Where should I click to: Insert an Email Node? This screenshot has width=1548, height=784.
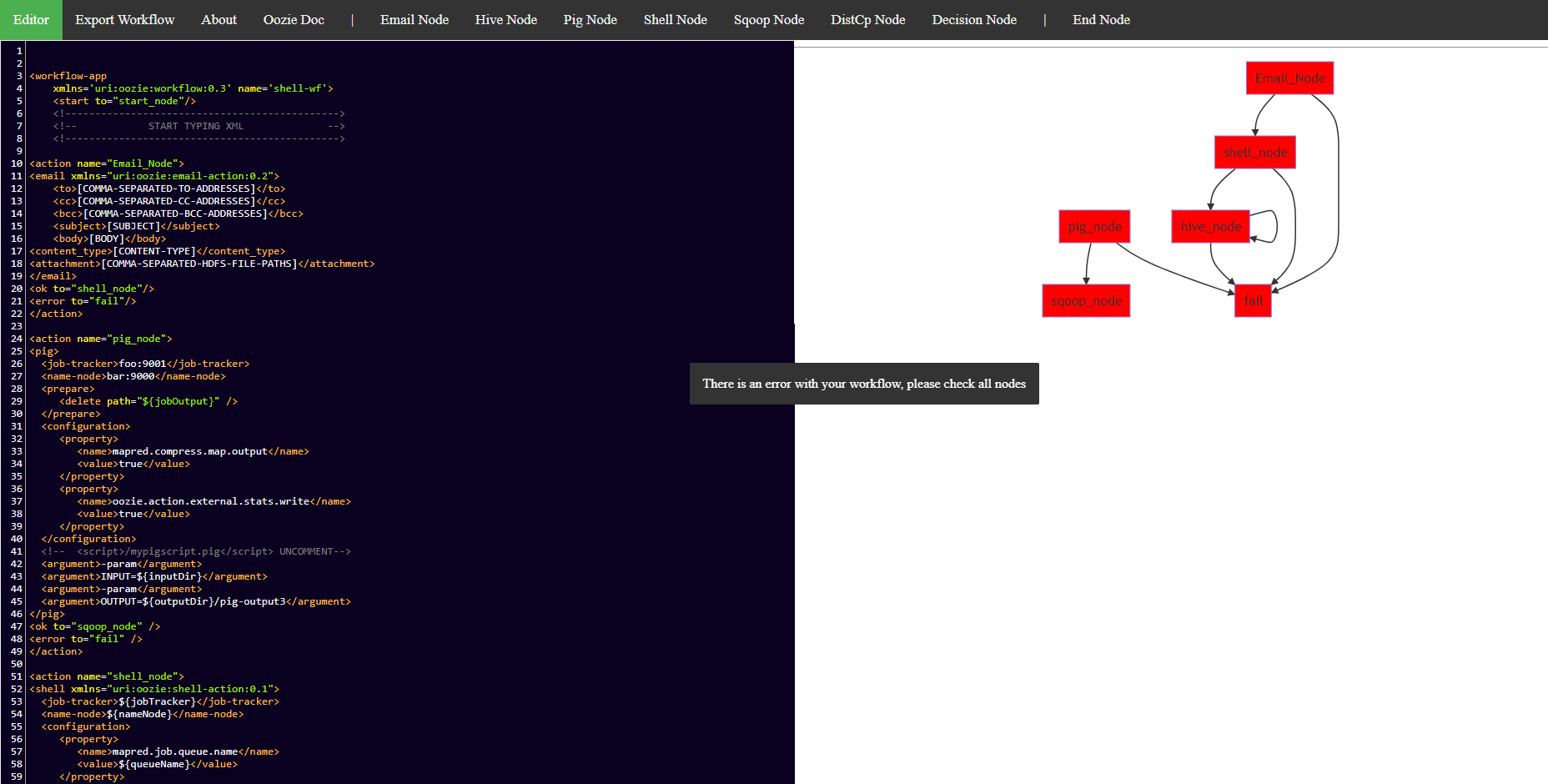(415, 20)
